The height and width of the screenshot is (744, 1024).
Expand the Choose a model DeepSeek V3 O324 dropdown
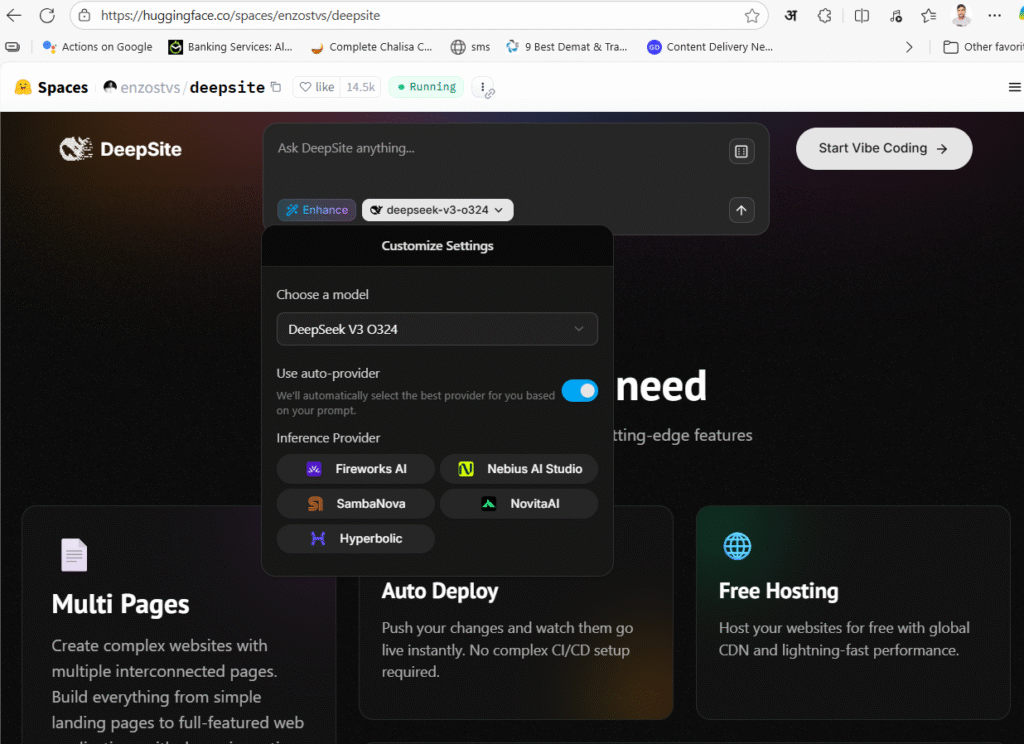tap(437, 329)
